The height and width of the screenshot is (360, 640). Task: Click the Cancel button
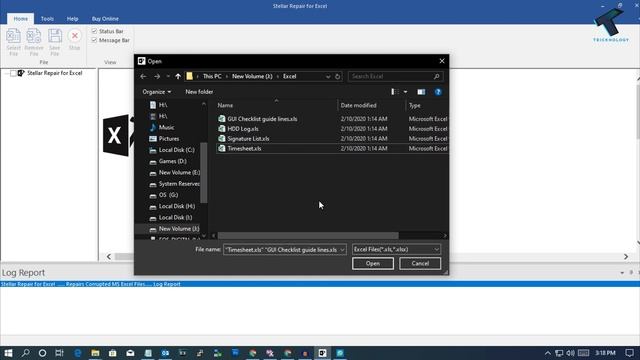[420, 264]
